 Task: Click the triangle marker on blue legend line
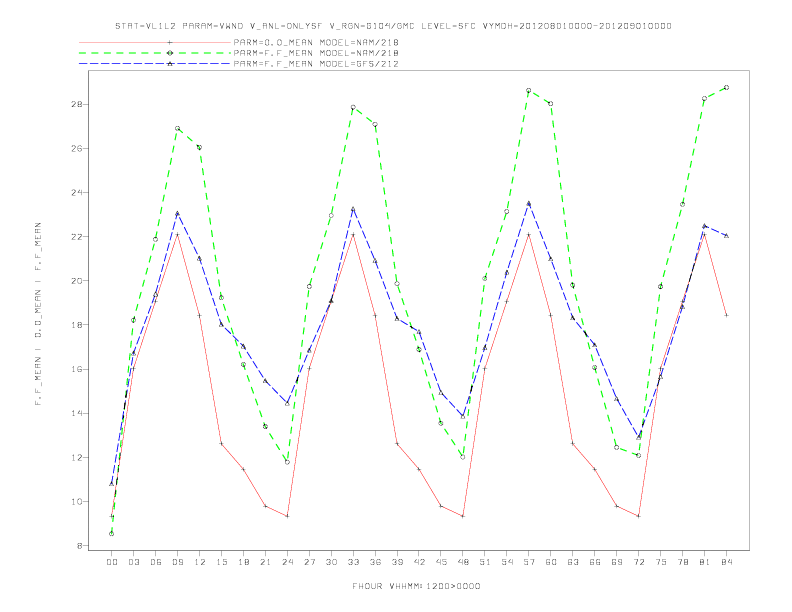(170, 64)
